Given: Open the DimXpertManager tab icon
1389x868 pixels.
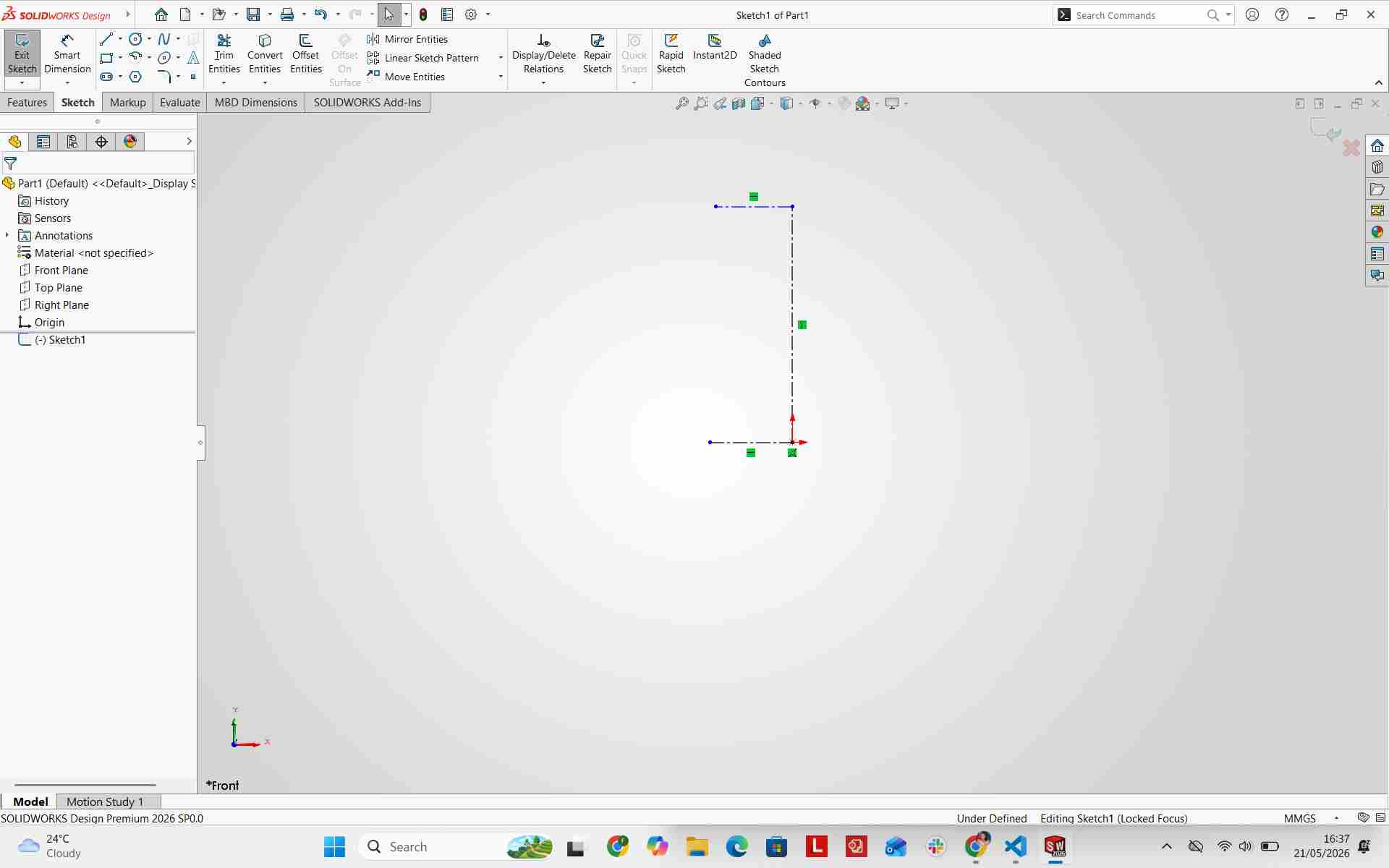Looking at the screenshot, I should 101,142.
